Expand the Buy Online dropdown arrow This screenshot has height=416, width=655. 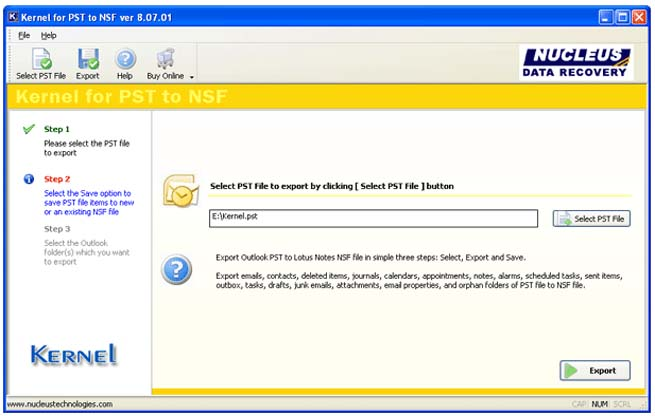192,77
